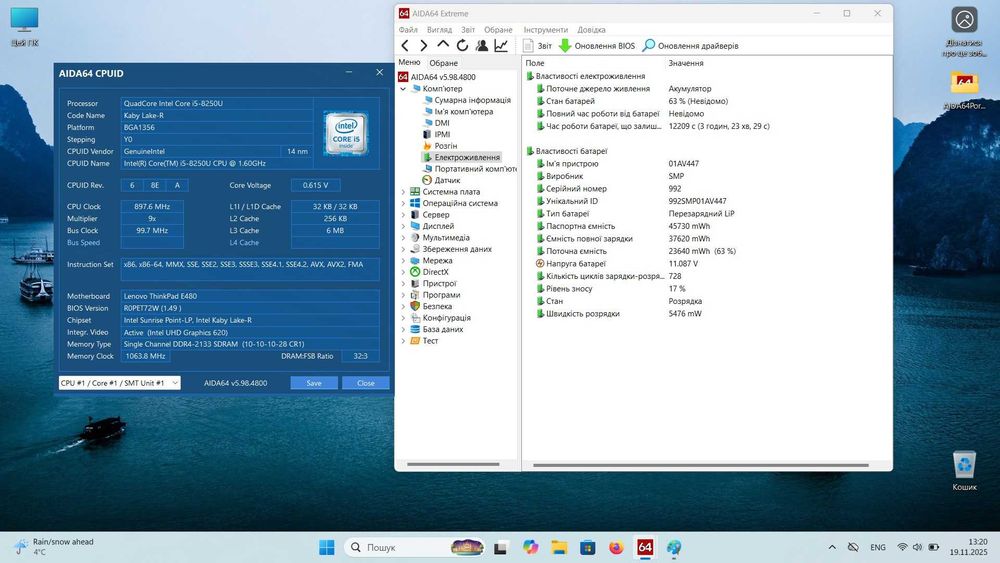The width and height of the screenshot is (1000, 563).
Task: Open the Звіт menu in menu bar
Action: (468, 29)
